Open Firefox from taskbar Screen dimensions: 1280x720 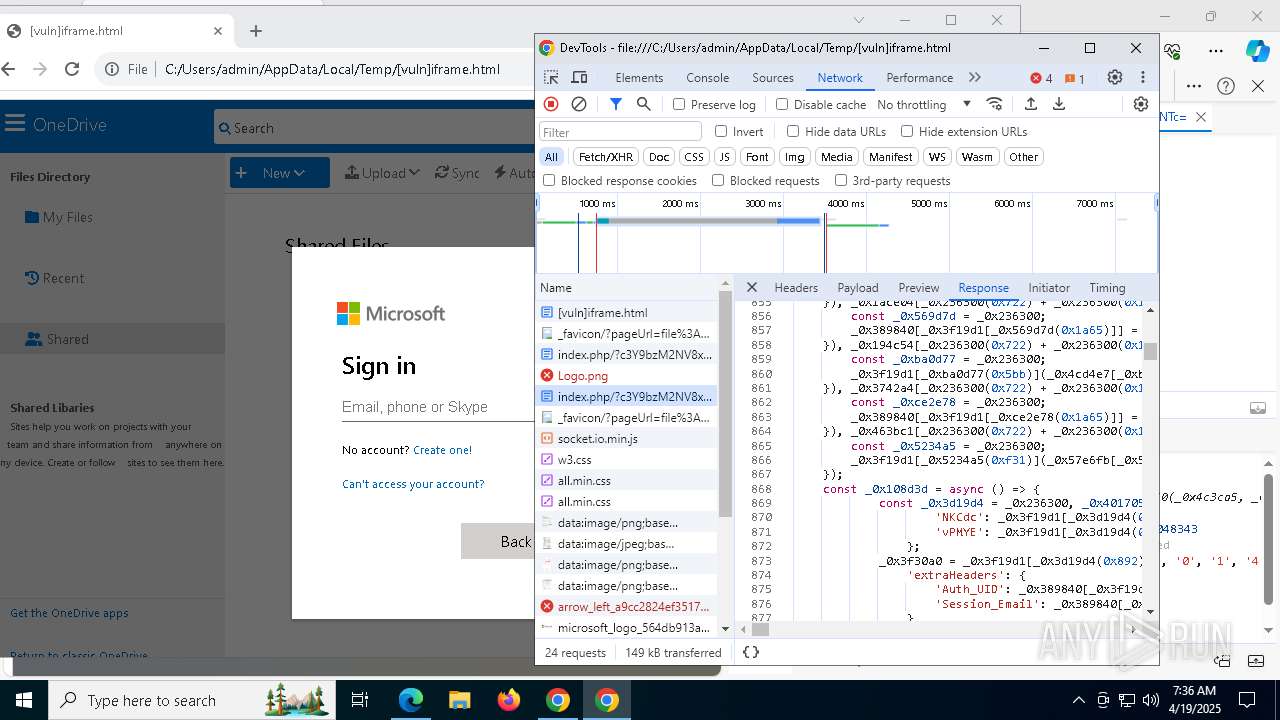click(x=509, y=700)
